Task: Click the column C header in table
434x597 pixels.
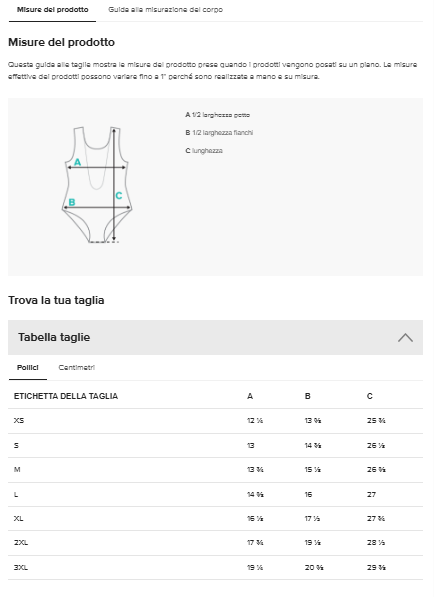Action: (370, 396)
